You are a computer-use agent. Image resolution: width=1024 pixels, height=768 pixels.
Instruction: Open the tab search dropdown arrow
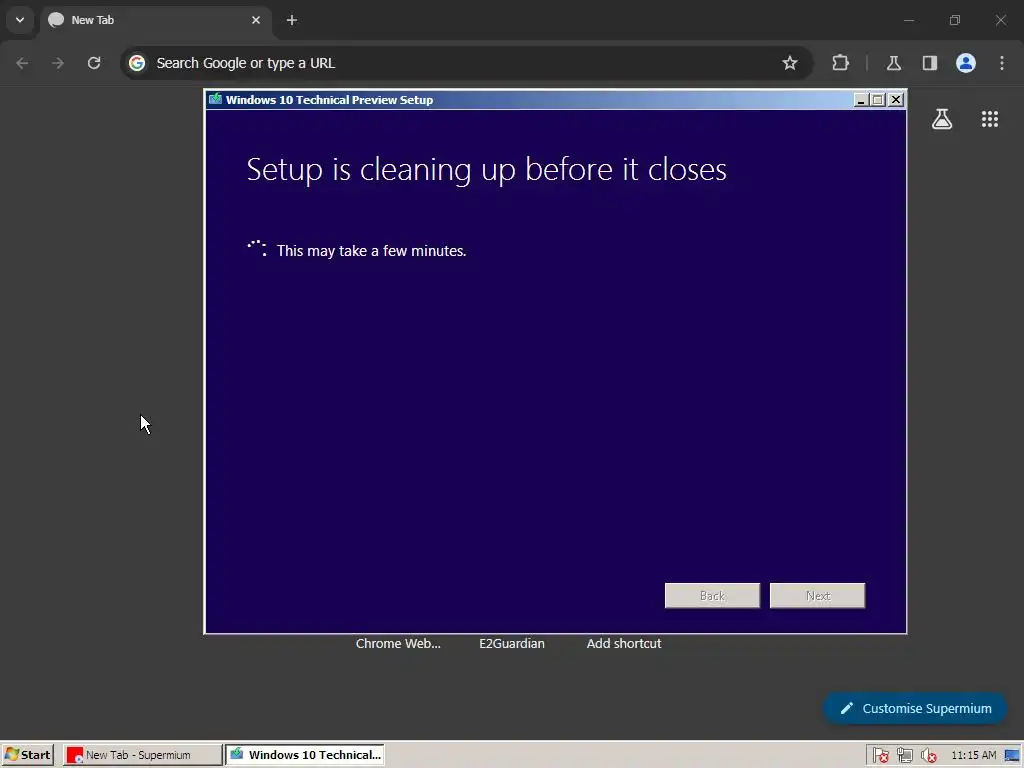20,20
